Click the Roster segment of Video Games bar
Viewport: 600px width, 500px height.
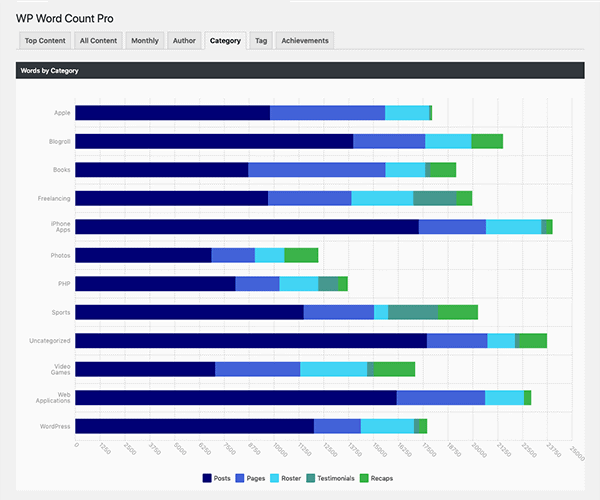pos(334,369)
